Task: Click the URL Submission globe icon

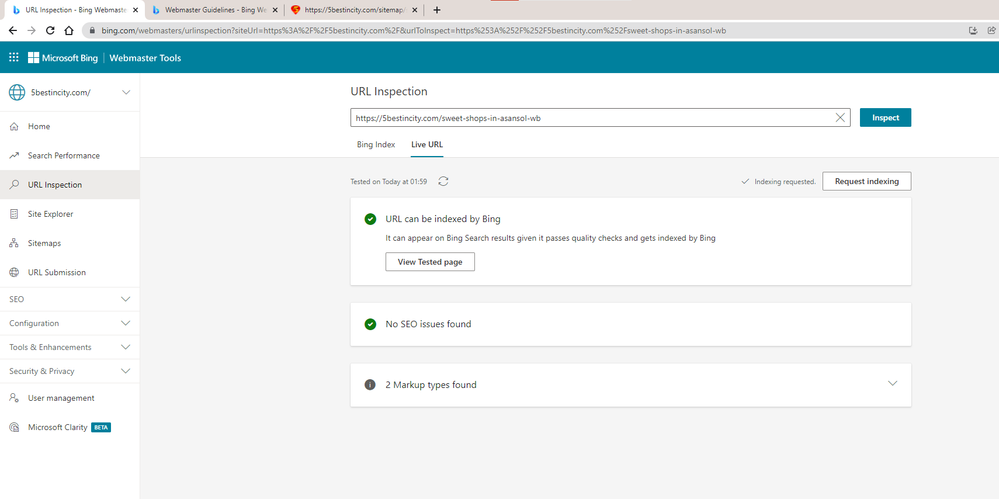Action: pyautogui.click(x=14, y=272)
